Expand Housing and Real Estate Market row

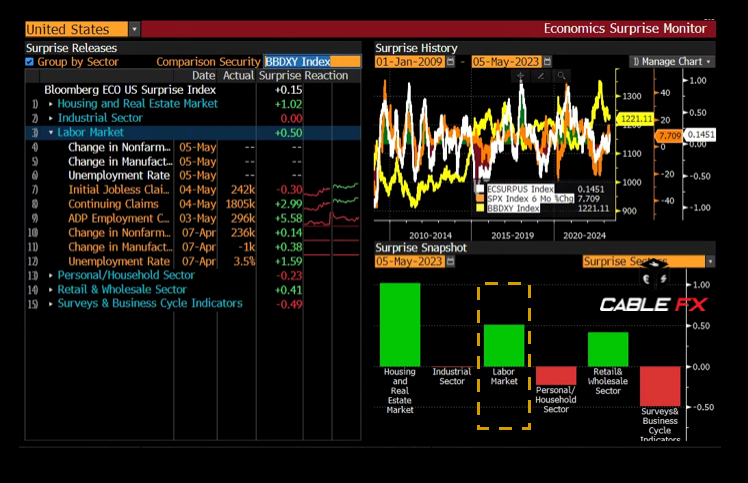pos(51,104)
